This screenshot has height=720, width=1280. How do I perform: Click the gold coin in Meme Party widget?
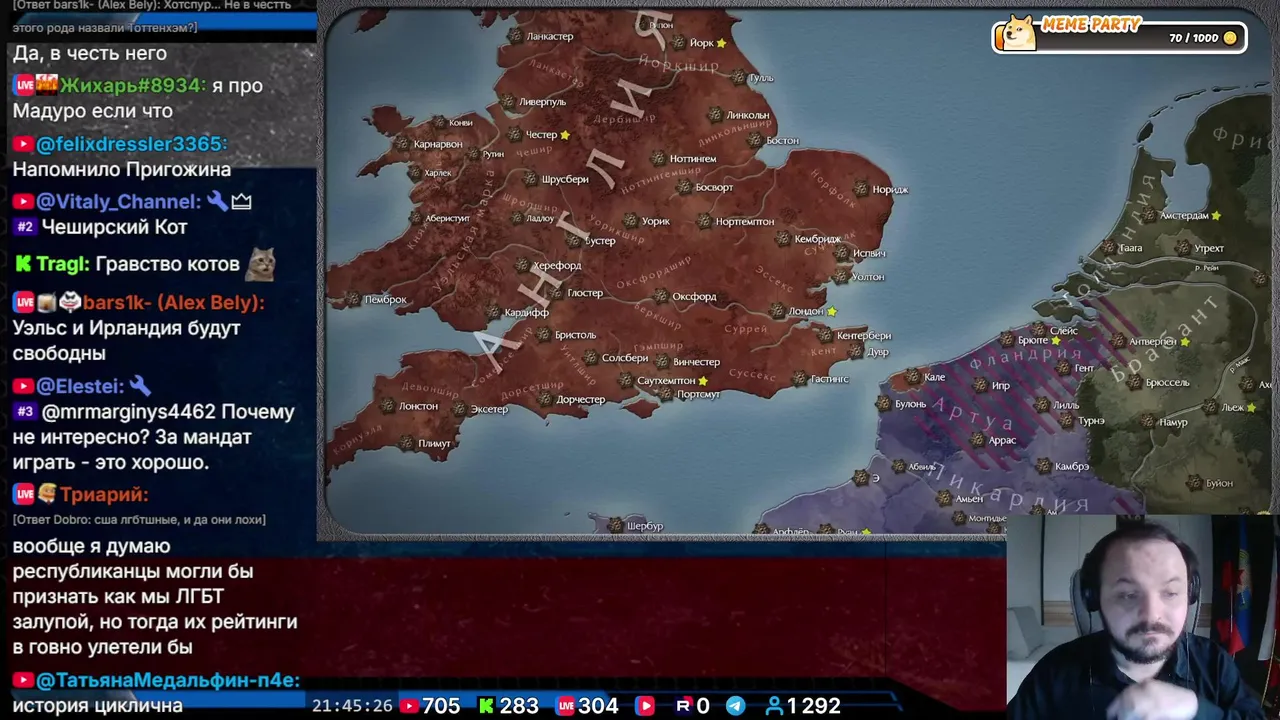[x=1230, y=38]
